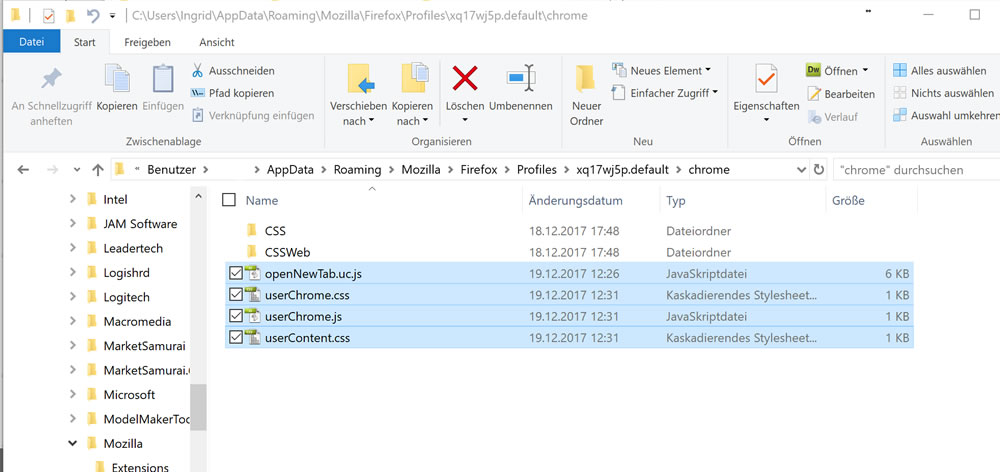Click the Einfügen clipboard button
The image size is (1000, 472).
coord(163,86)
